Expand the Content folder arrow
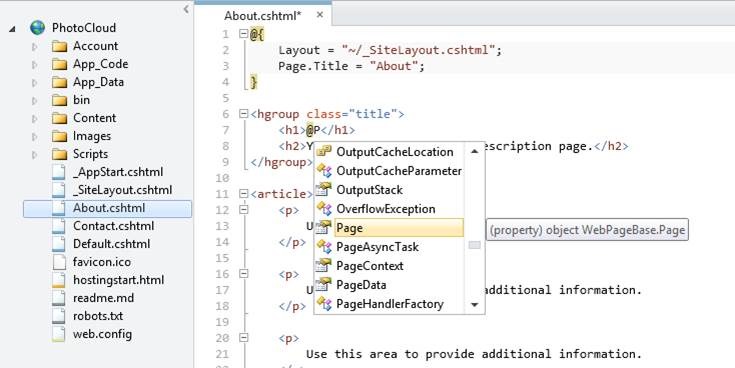 tap(34, 118)
